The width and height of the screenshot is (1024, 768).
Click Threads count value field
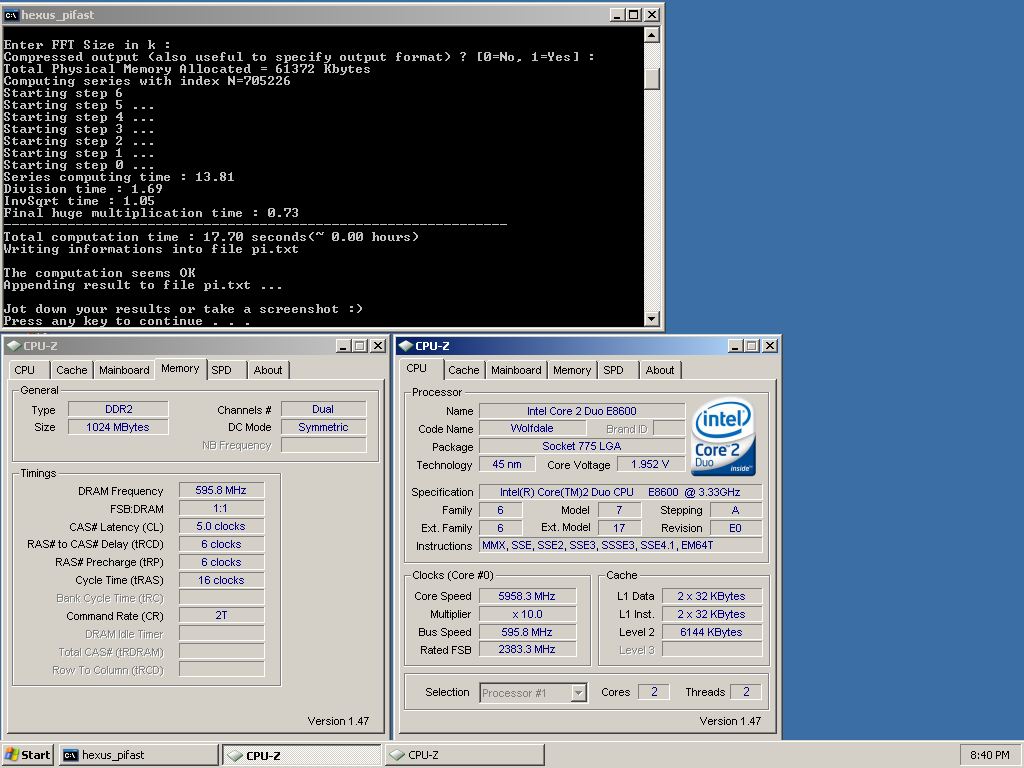coord(746,692)
